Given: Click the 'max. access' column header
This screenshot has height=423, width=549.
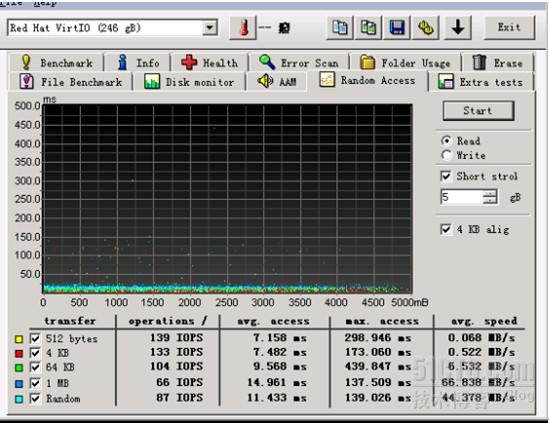Looking at the screenshot, I should 382,321.
